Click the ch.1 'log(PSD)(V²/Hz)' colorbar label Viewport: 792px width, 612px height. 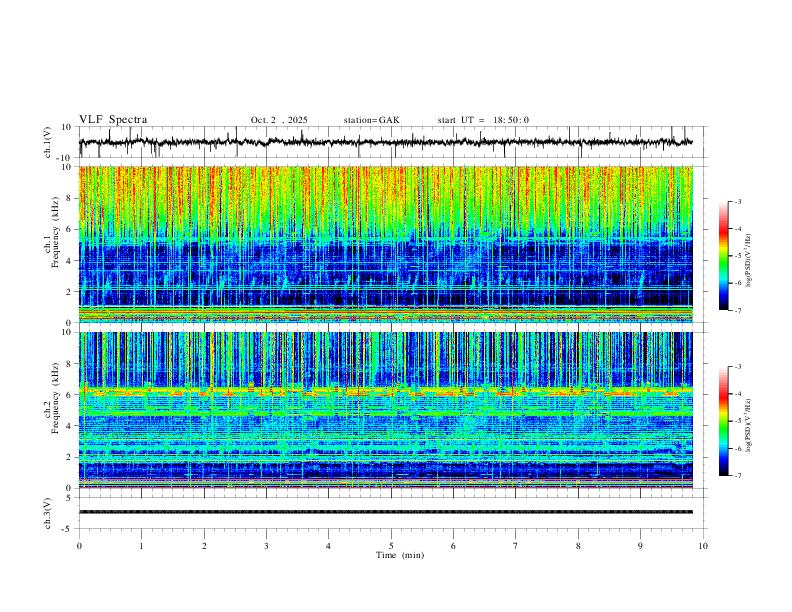pos(749,261)
